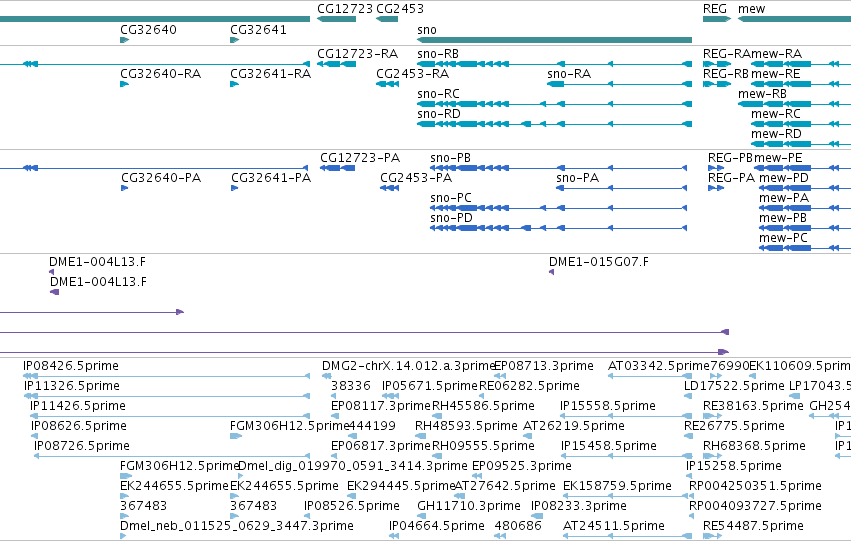Click the Dmel_dig_019970_0591_3414.3prime label
The height and width of the screenshot is (541, 851).
coord(353,467)
